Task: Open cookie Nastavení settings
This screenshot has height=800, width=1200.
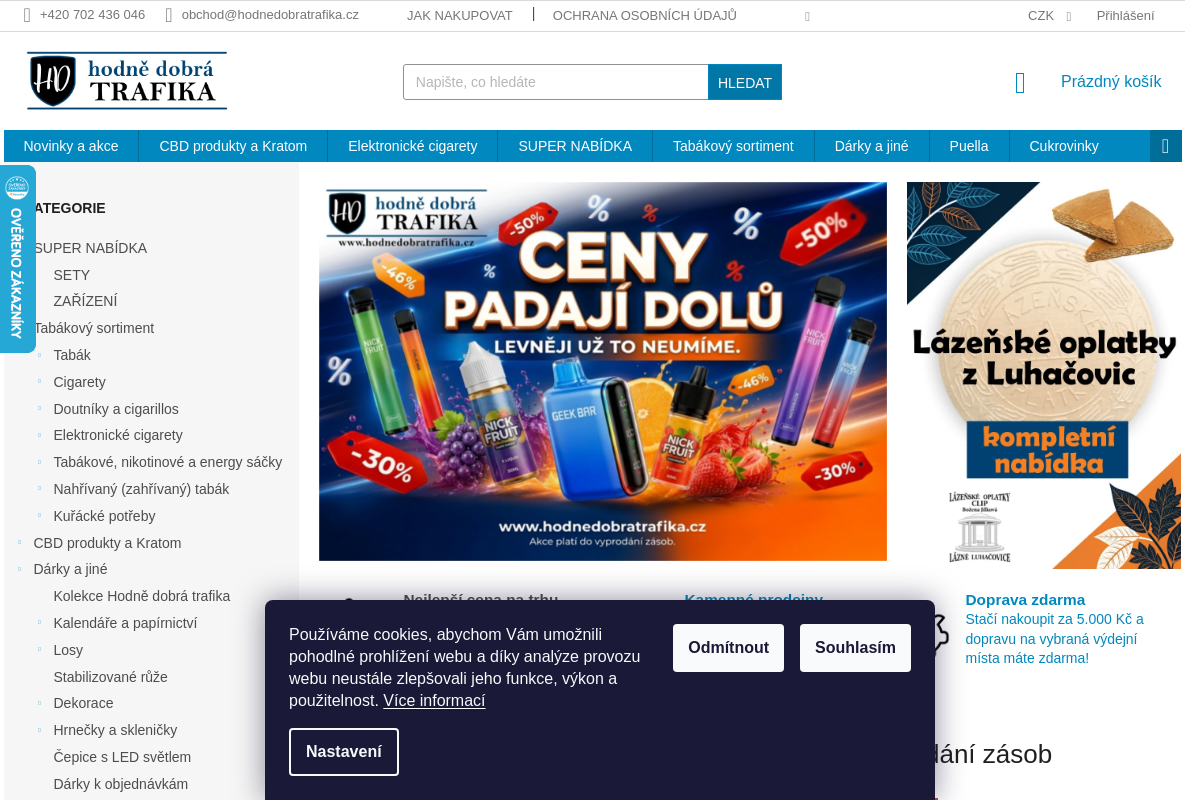Action: coord(344,752)
